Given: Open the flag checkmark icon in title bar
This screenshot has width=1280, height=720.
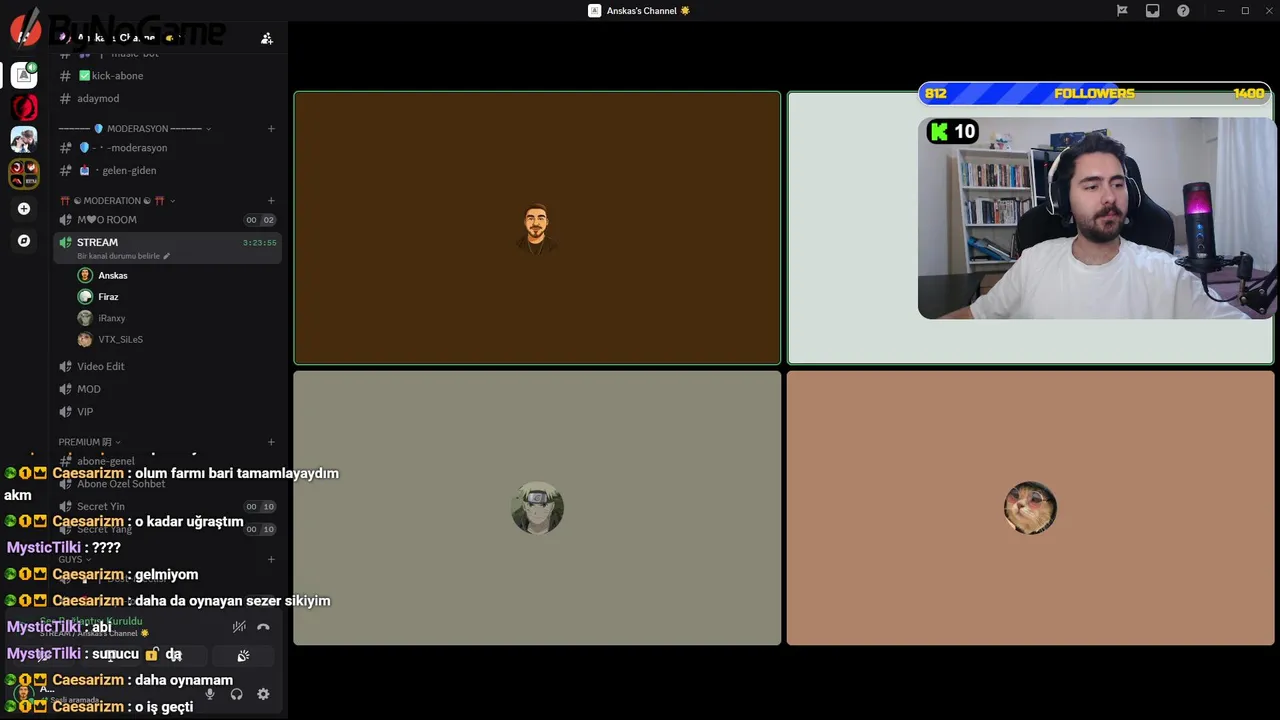Looking at the screenshot, I should [x=1122, y=11].
